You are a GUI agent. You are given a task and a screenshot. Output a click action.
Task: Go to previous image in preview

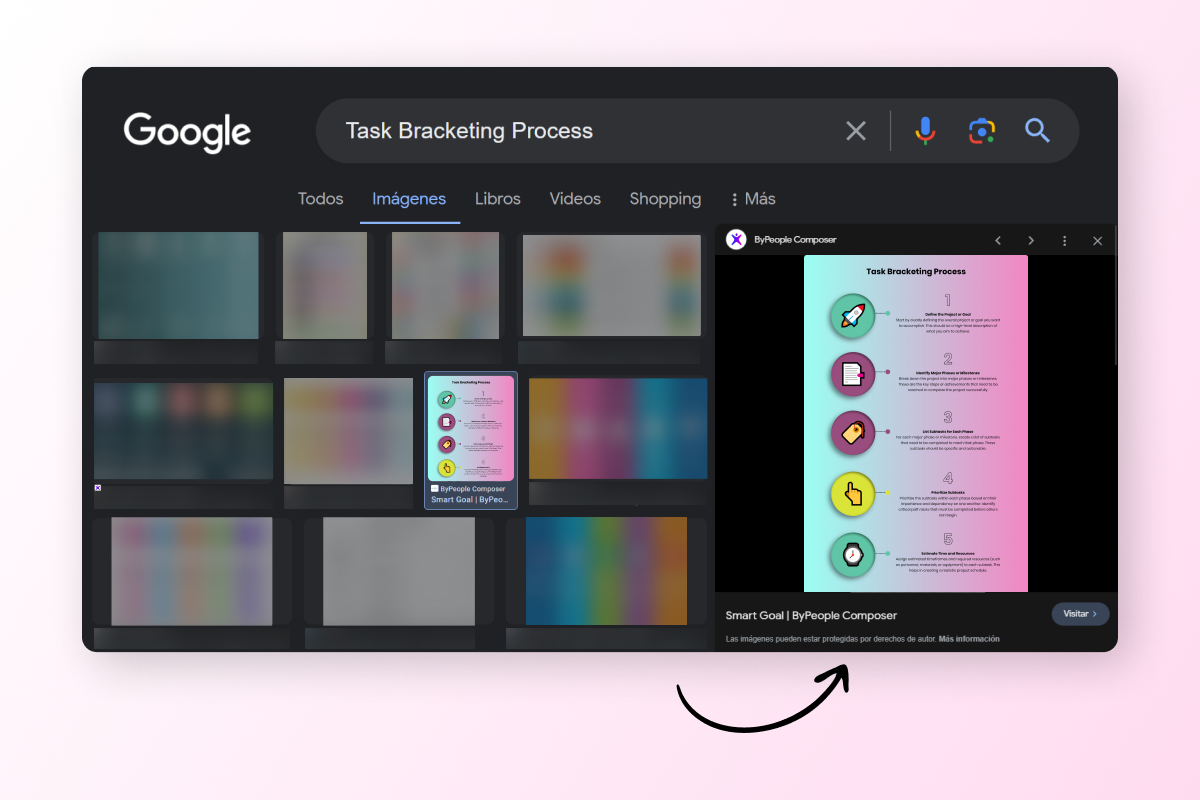pyautogui.click(x=997, y=241)
